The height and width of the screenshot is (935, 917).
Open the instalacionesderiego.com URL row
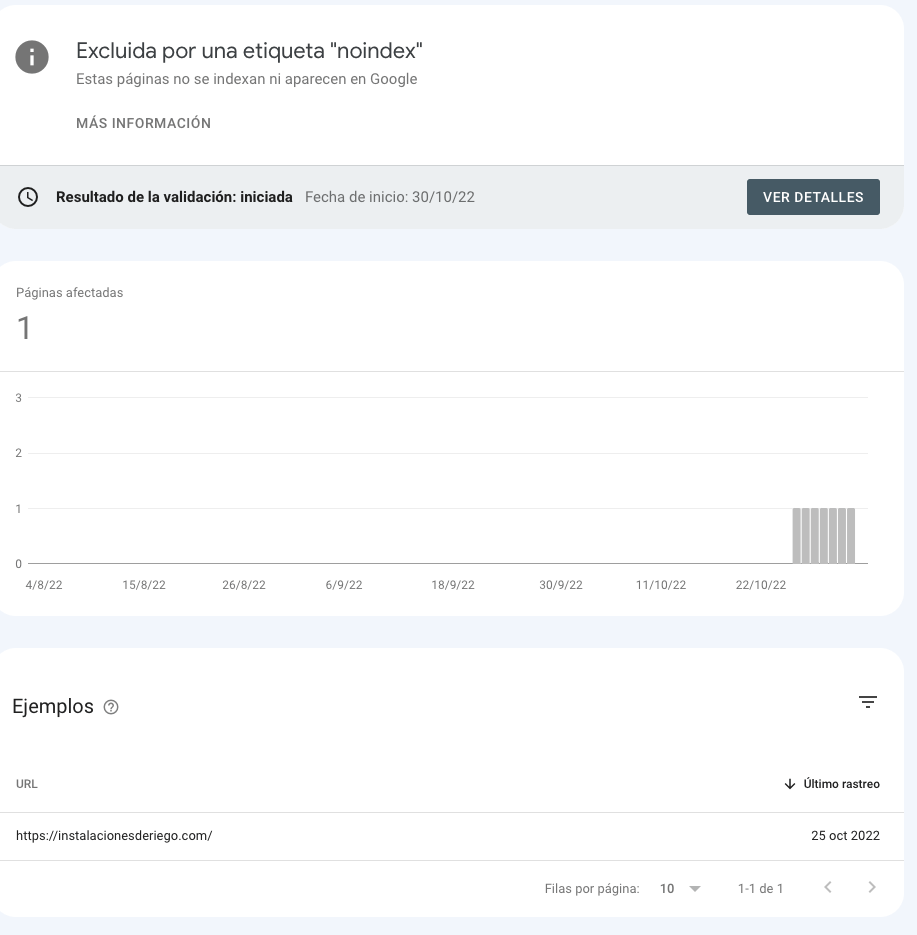pos(451,835)
